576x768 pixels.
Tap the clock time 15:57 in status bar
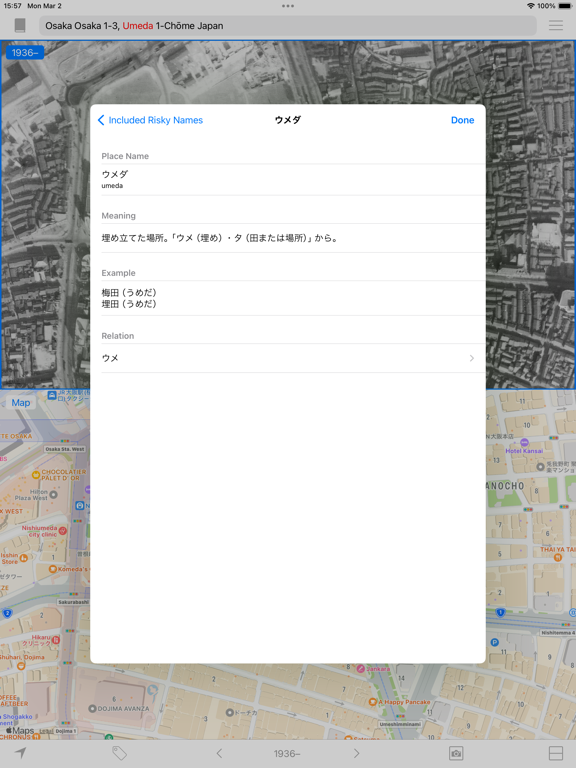(x=12, y=6)
